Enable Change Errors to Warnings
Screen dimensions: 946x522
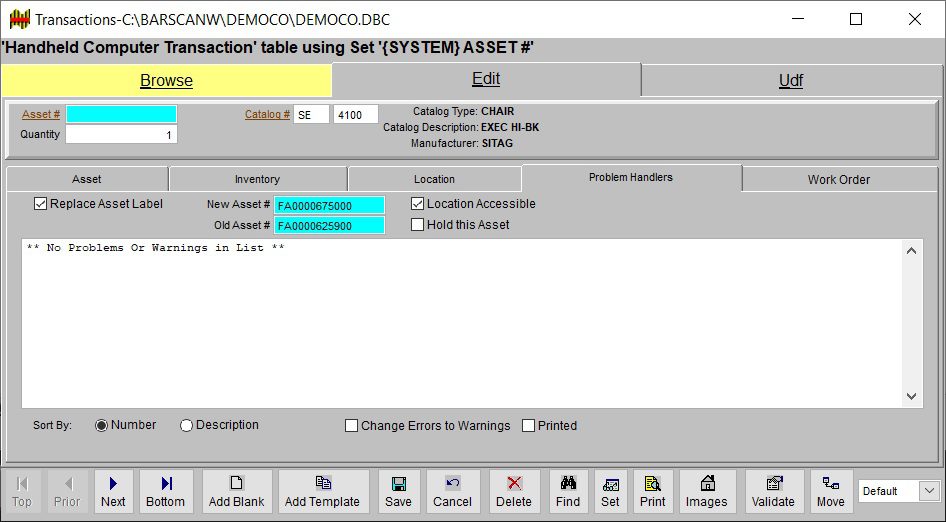click(352, 426)
